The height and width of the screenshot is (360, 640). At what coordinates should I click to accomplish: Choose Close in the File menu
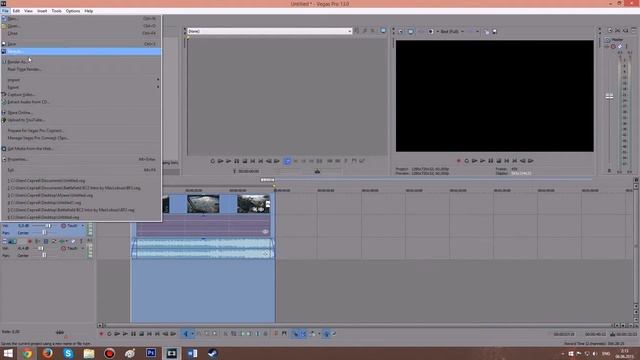pos(81,33)
